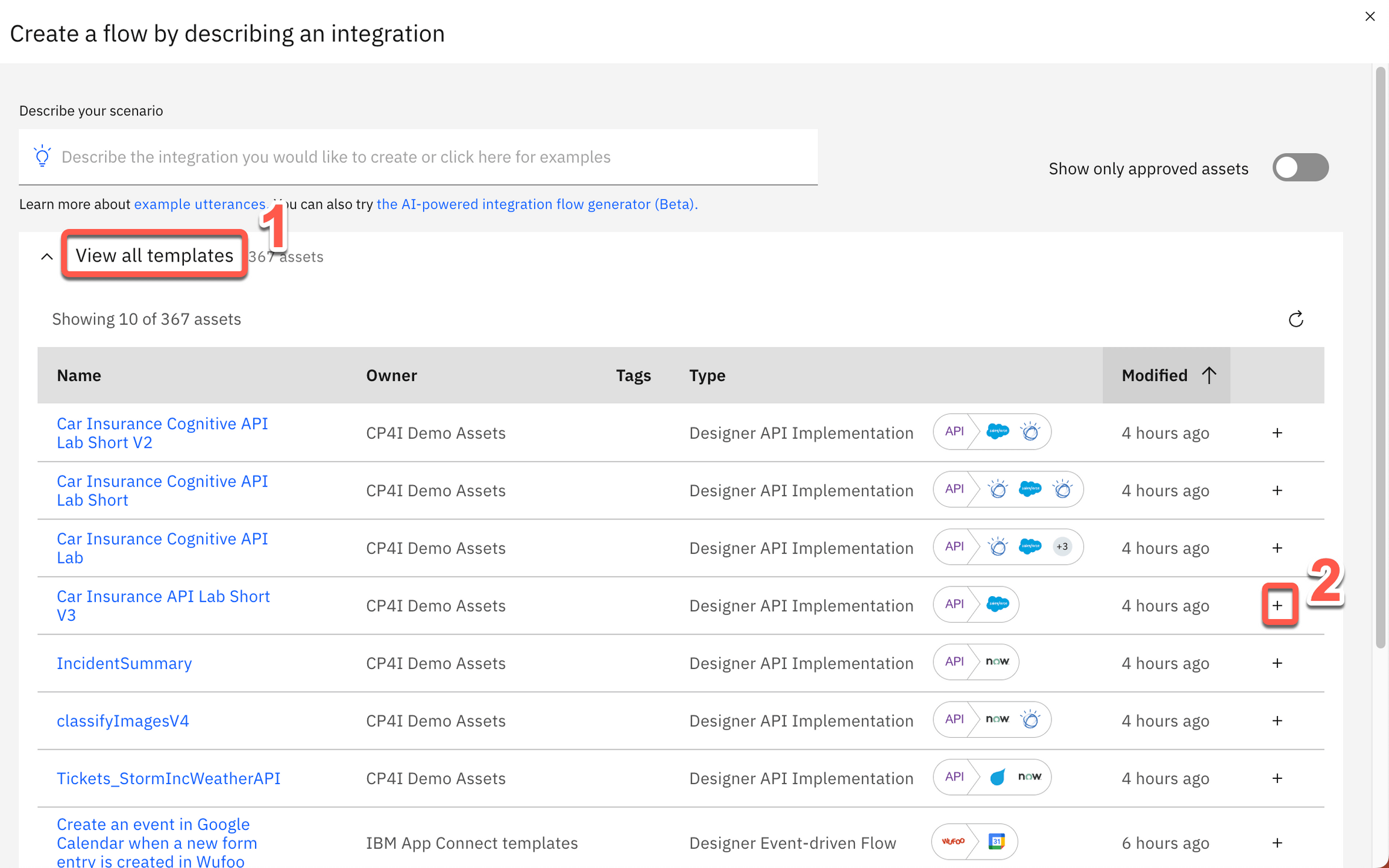Open the example utterances link
1389x868 pixels.
point(200,204)
